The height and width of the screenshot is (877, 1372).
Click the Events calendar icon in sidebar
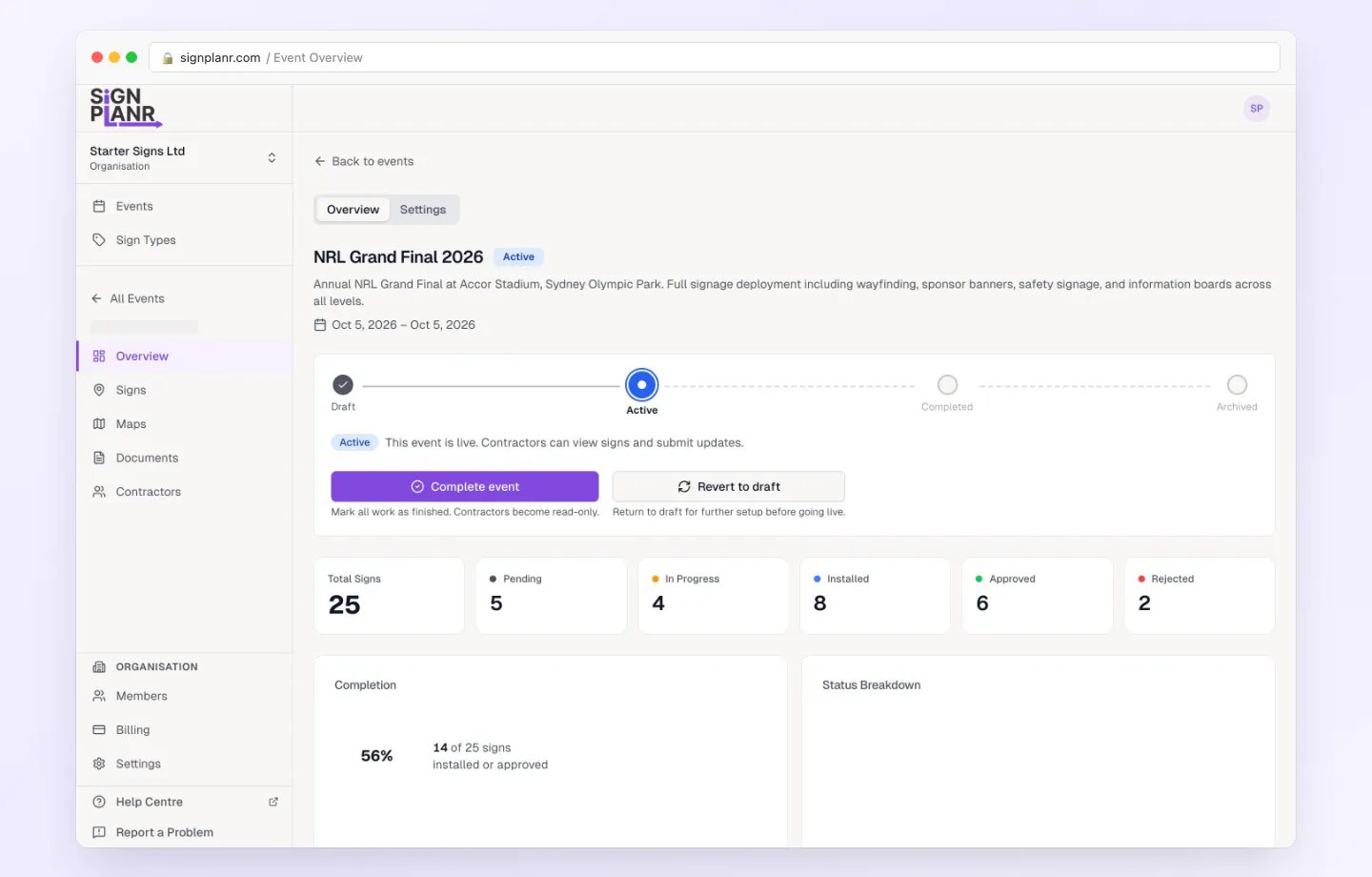tap(99, 207)
